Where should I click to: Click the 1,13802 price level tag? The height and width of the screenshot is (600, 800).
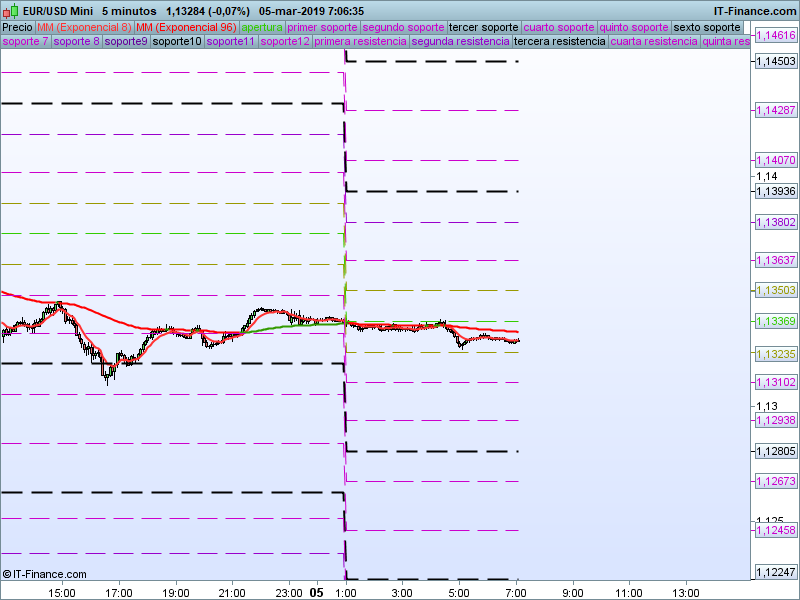[x=776, y=222]
